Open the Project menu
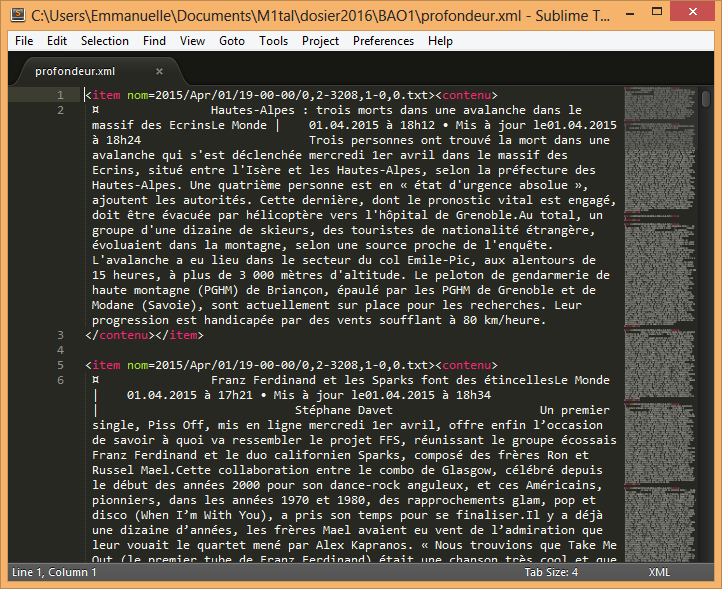722x589 pixels. [x=320, y=41]
